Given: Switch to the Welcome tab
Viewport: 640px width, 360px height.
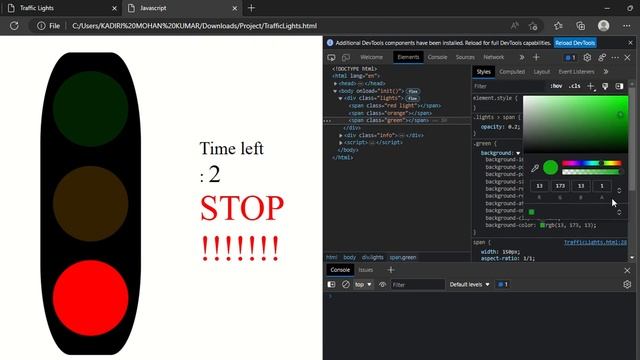Looking at the screenshot, I should (371, 57).
